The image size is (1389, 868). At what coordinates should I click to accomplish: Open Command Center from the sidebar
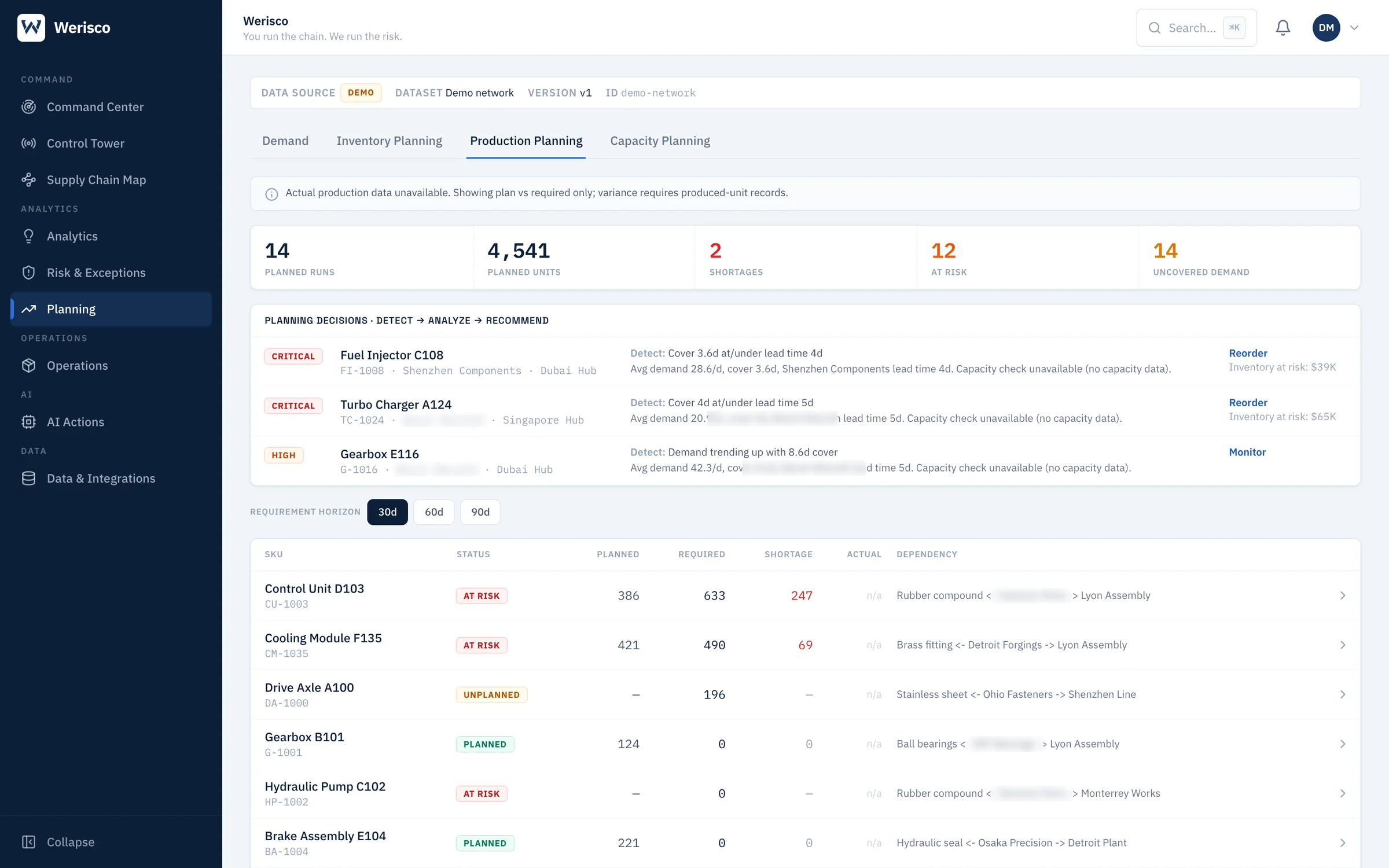111,107
